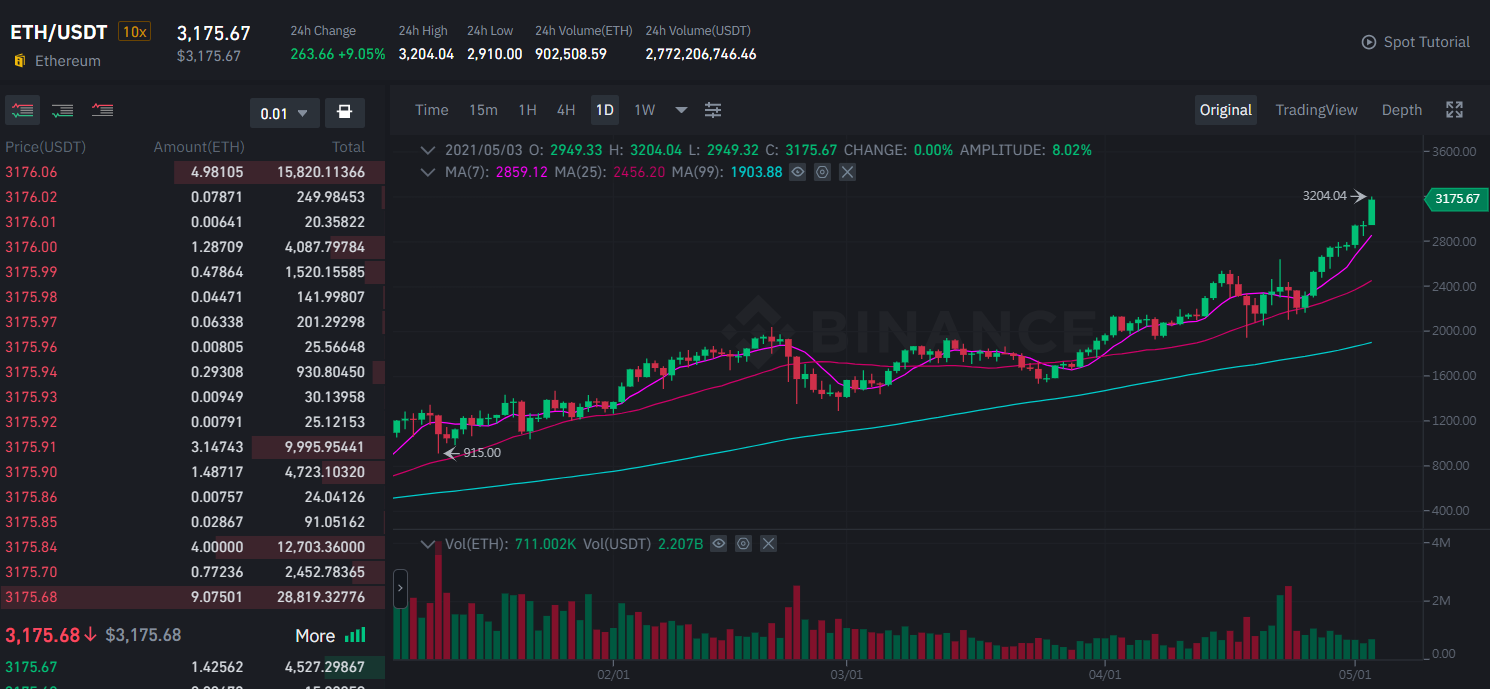Select the ask row priced 3175.99
Screen dimensions: 1490x689
195,272
